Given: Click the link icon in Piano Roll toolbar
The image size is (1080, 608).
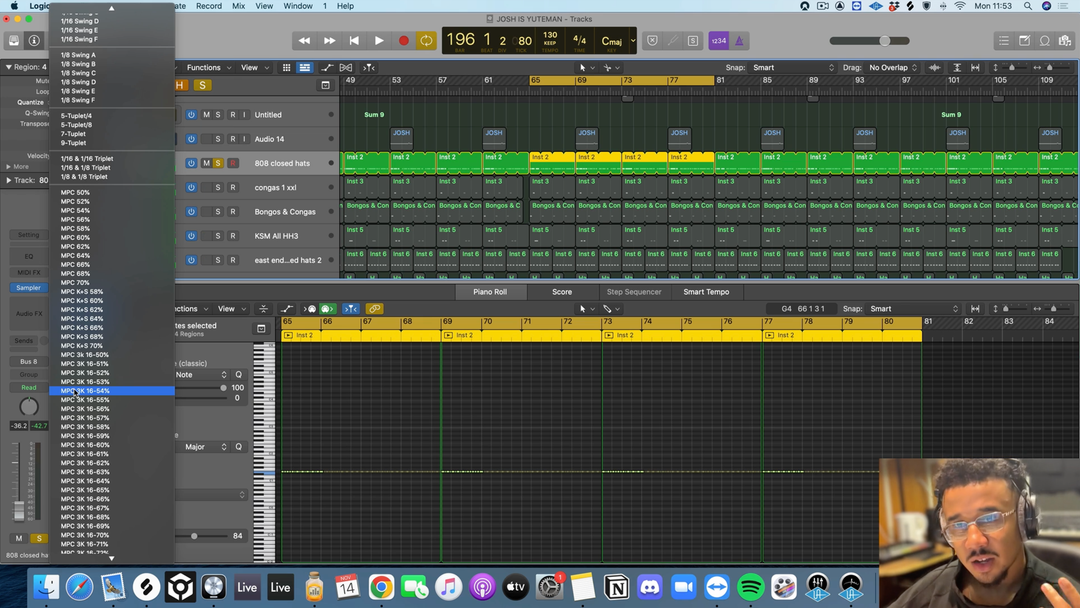Looking at the screenshot, I should pyautogui.click(x=375, y=309).
